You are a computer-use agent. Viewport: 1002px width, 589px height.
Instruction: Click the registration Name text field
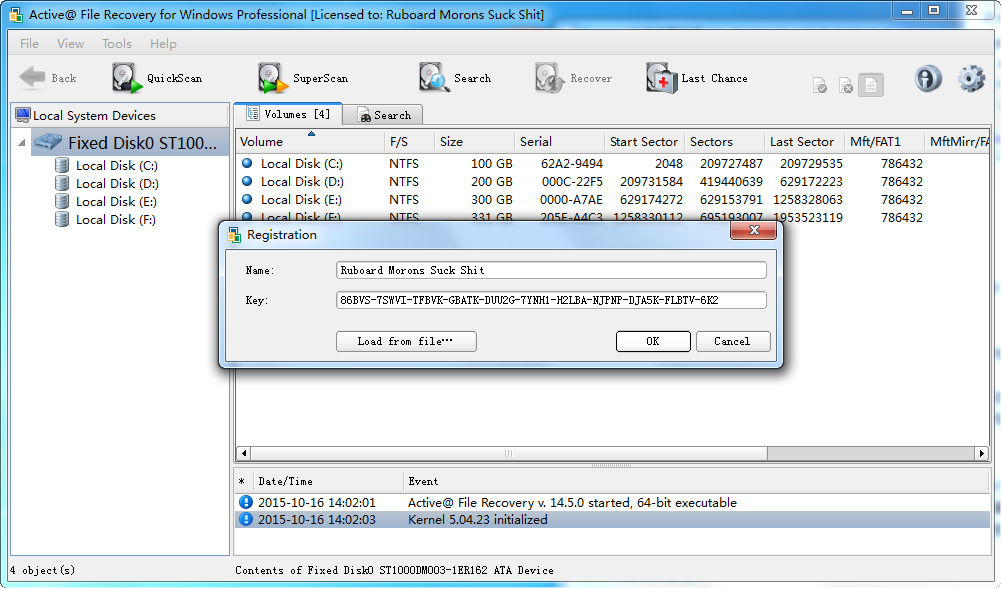point(552,270)
